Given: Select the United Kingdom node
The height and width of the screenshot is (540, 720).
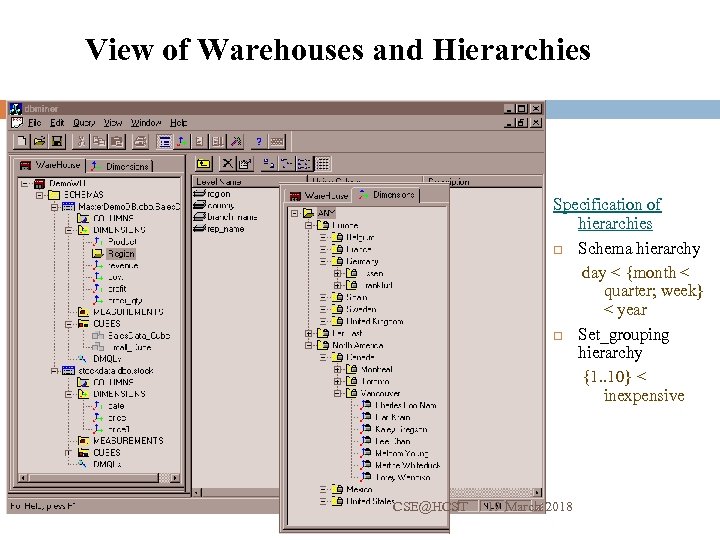Looking at the screenshot, I should 375,321.
